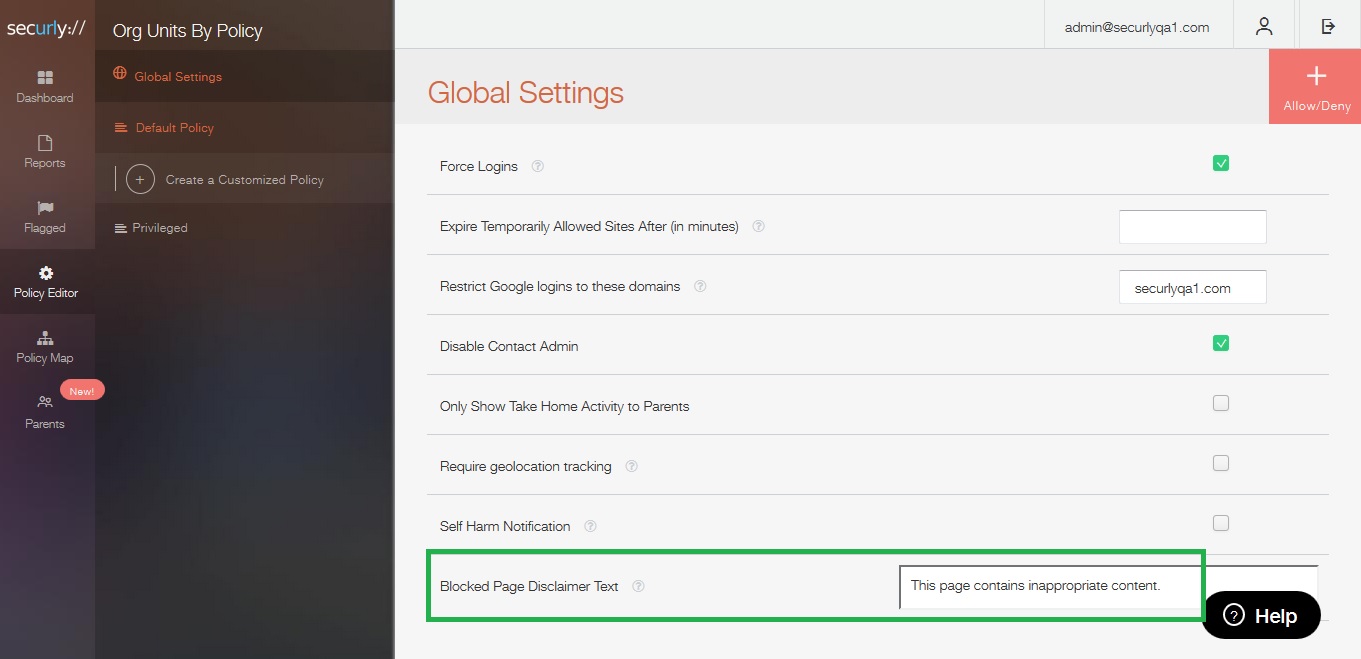Click the Disable Contact Admin label
This screenshot has height=659, width=1361.
pos(509,346)
